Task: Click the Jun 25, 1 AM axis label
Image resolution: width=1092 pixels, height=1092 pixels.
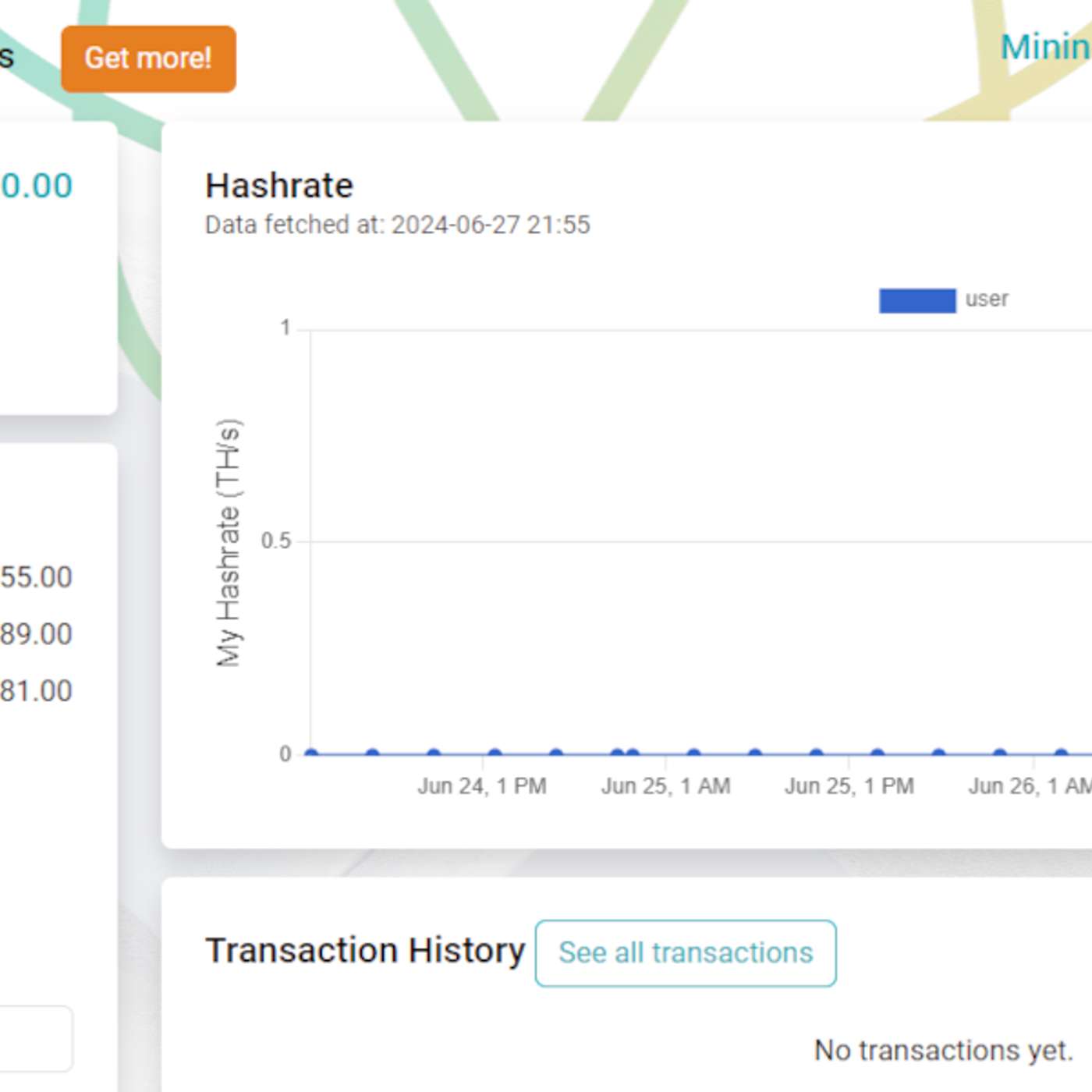Action: pos(665,786)
